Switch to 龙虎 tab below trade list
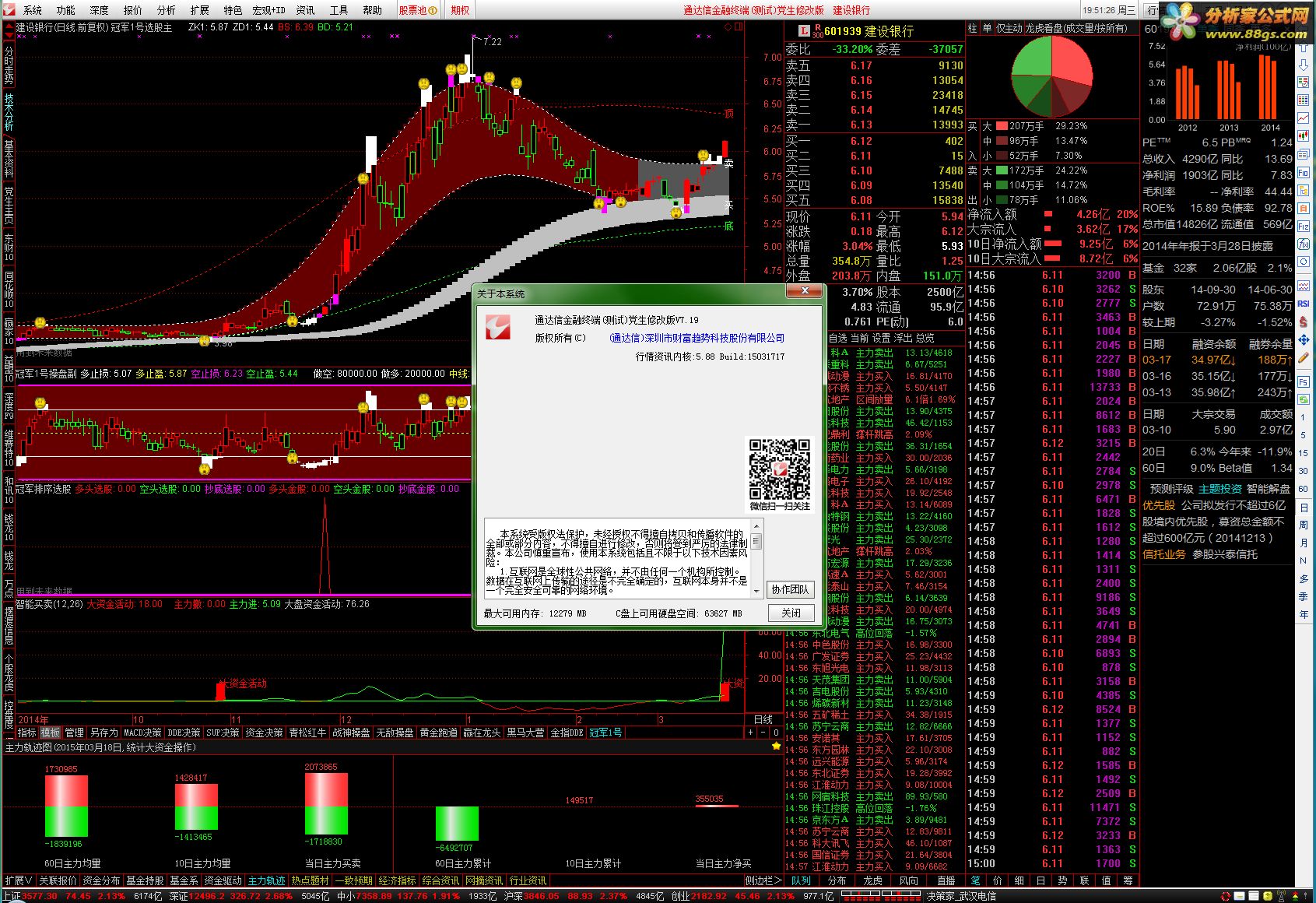The height and width of the screenshot is (903, 1316). [872, 880]
